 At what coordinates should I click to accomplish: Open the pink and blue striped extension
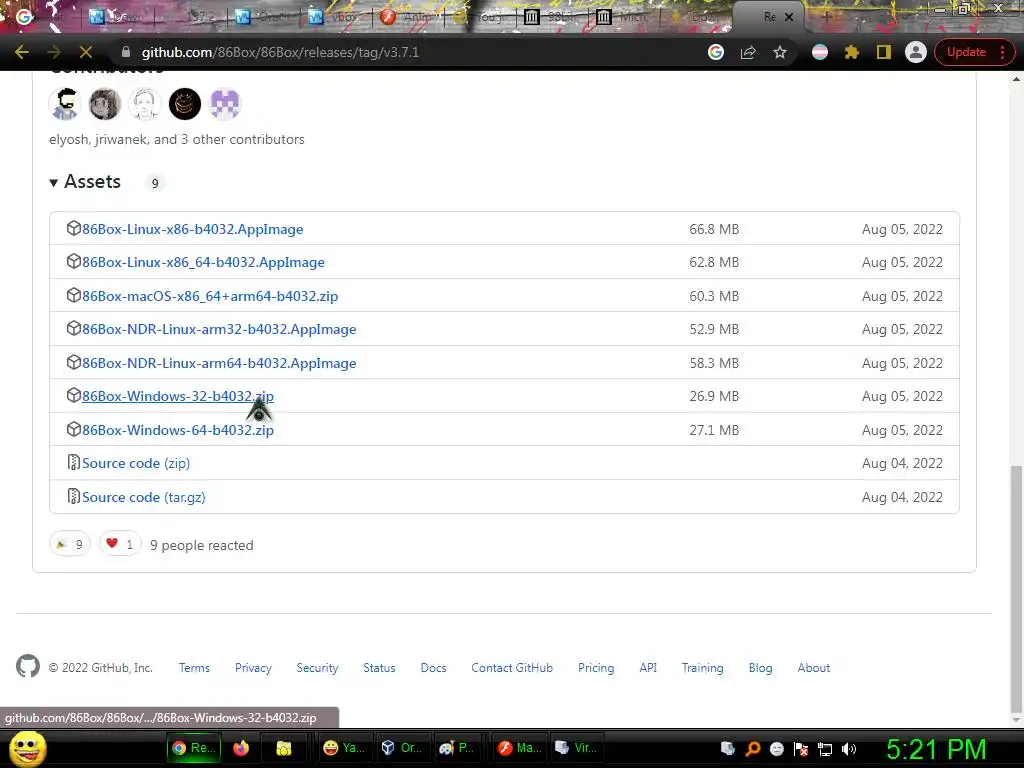820,52
